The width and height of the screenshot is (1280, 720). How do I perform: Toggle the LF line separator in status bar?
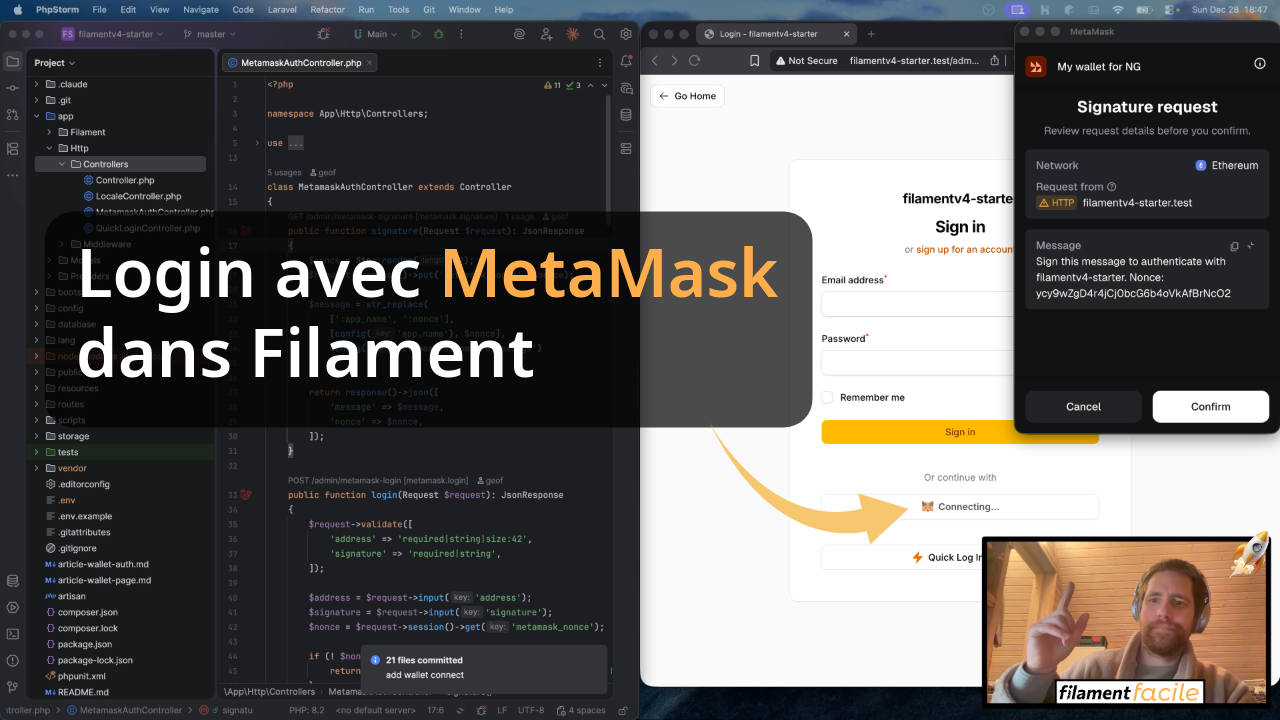tap(501, 710)
